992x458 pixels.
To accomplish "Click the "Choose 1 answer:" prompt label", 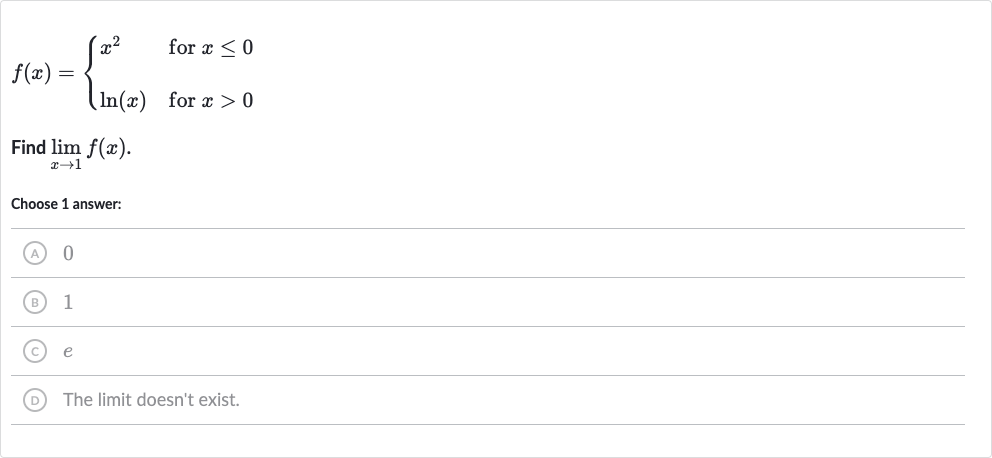I will pyautogui.click(x=66, y=204).
